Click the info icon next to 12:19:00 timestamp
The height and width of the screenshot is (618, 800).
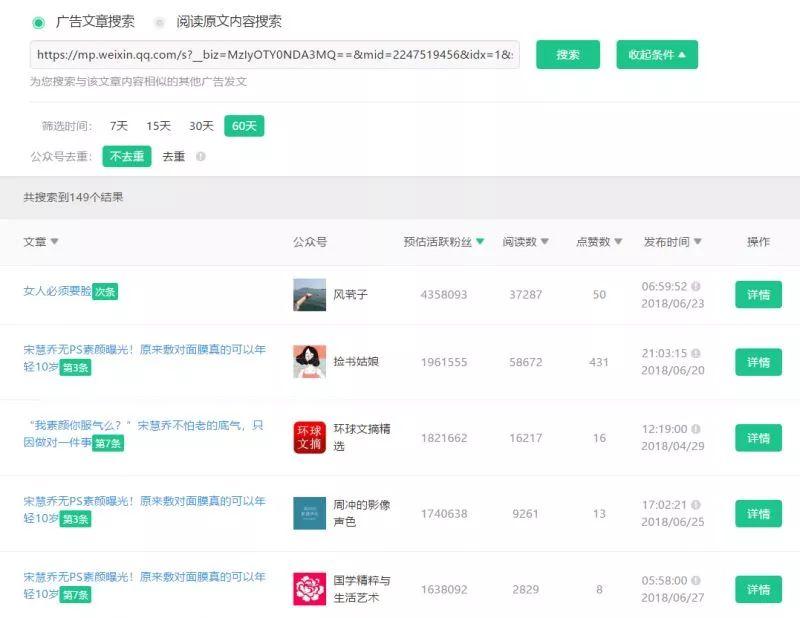click(695, 429)
